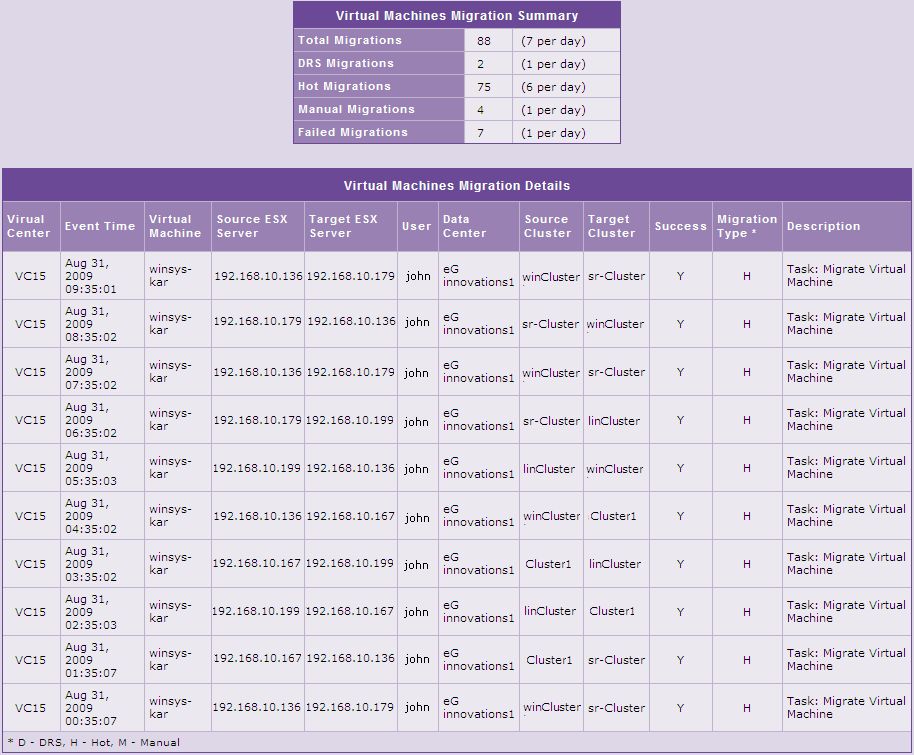Click the (6 per day) rate
Viewport: 914px width, 755px height.
pos(553,87)
